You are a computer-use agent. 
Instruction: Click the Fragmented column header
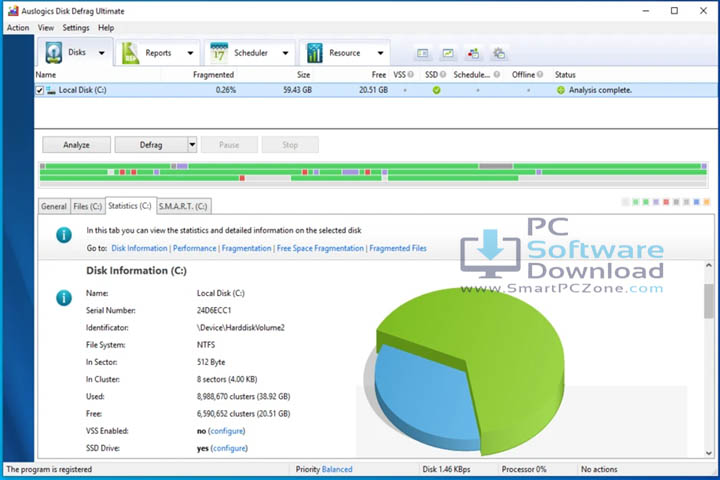pyautogui.click(x=213, y=74)
